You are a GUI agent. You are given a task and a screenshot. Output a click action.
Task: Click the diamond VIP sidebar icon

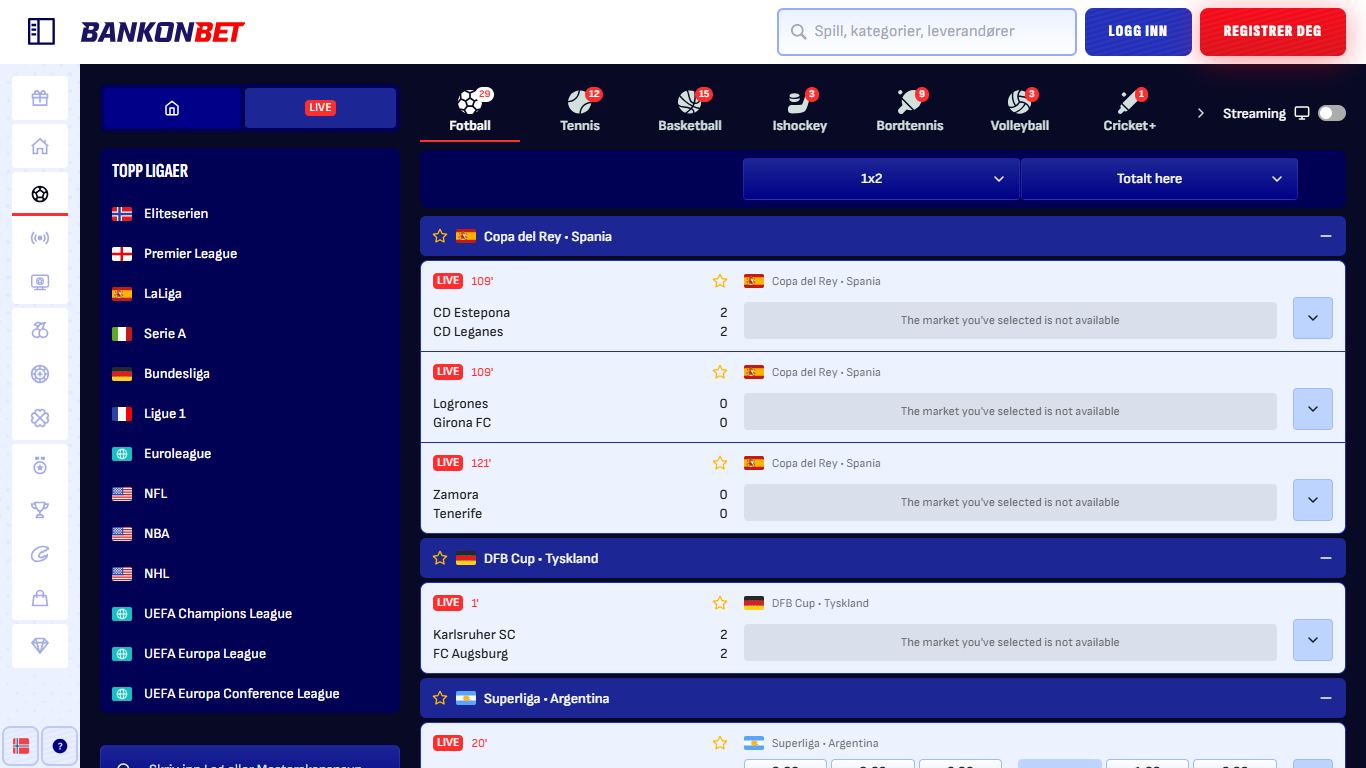(x=40, y=646)
